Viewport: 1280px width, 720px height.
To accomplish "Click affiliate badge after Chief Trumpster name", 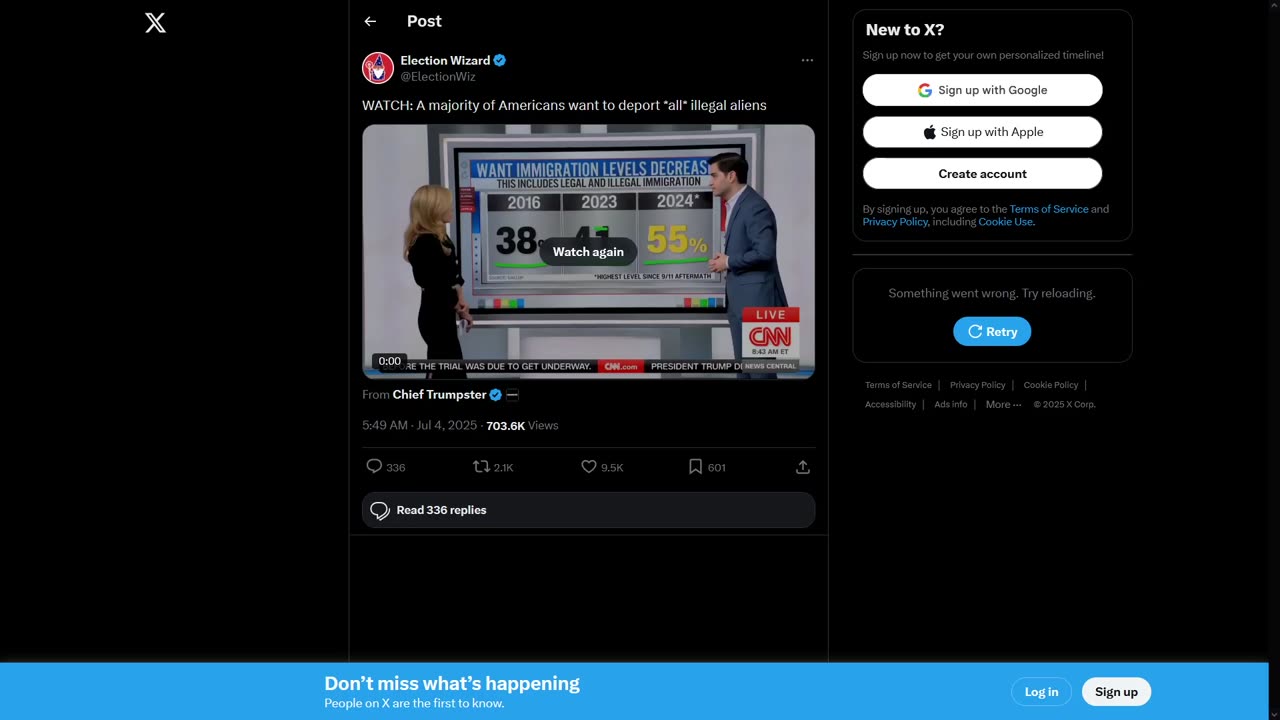I will pyautogui.click(x=512, y=394).
